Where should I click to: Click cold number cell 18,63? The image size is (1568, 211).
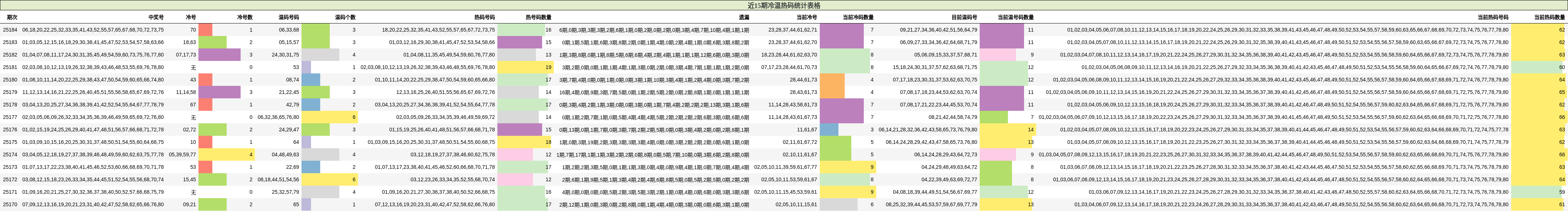click(189, 42)
